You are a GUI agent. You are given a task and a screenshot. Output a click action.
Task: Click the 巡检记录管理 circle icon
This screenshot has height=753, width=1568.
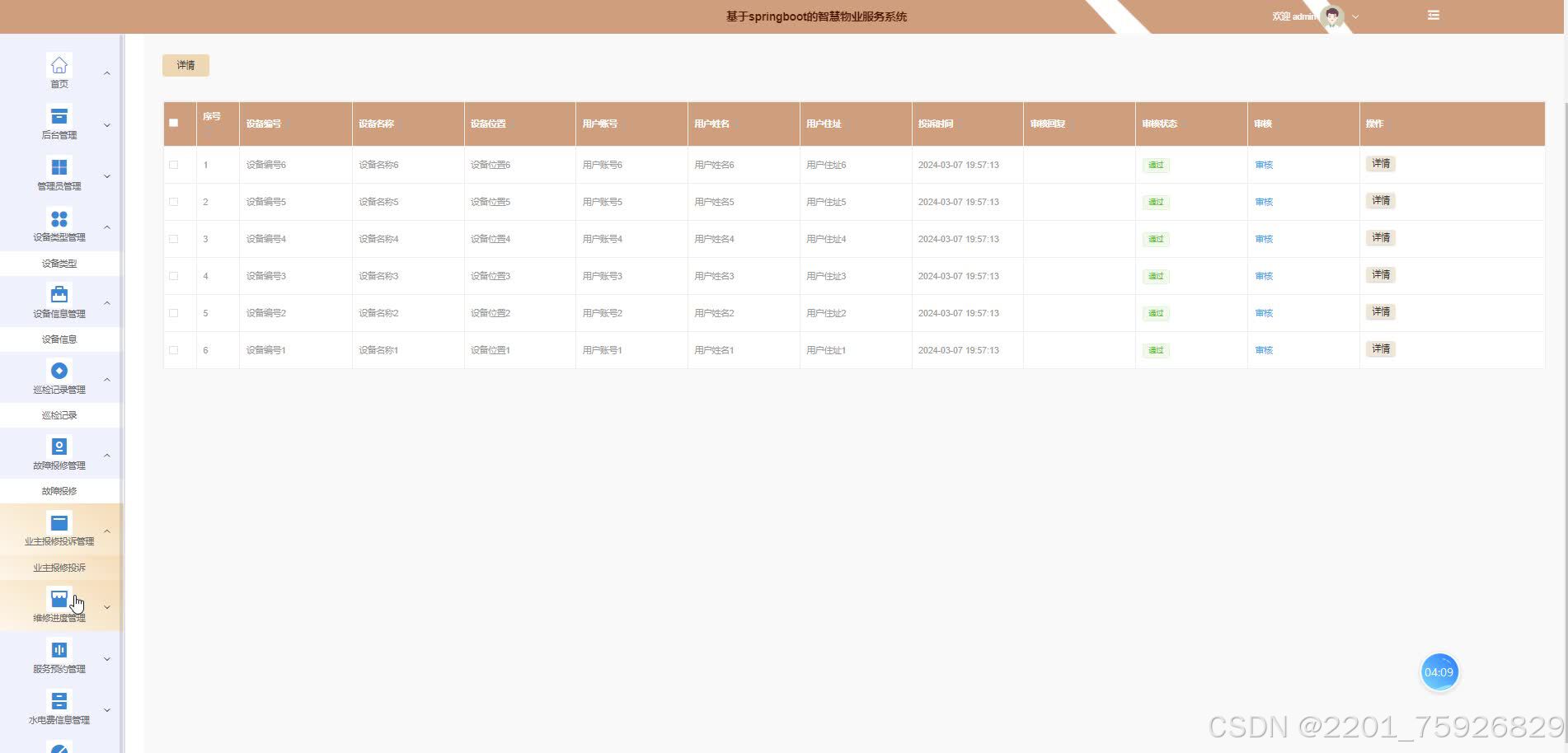[x=59, y=371]
